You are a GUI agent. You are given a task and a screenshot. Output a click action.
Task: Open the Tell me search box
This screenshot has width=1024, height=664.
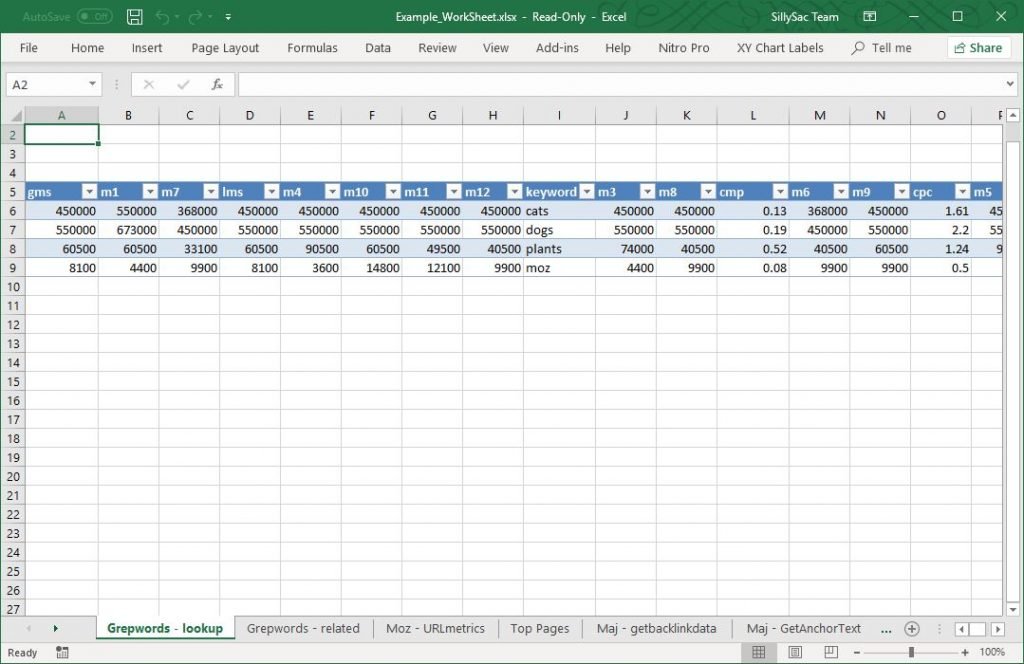[885, 47]
